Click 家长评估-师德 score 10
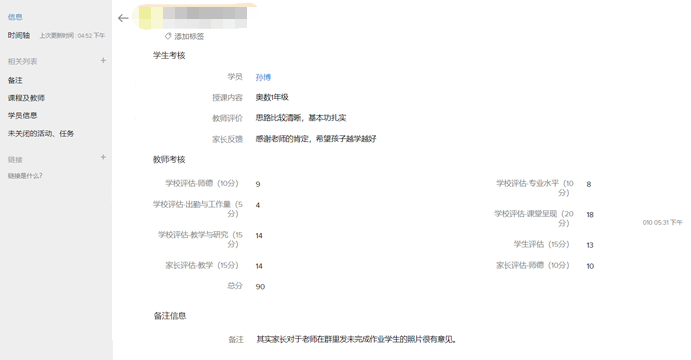 click(590, 266)
